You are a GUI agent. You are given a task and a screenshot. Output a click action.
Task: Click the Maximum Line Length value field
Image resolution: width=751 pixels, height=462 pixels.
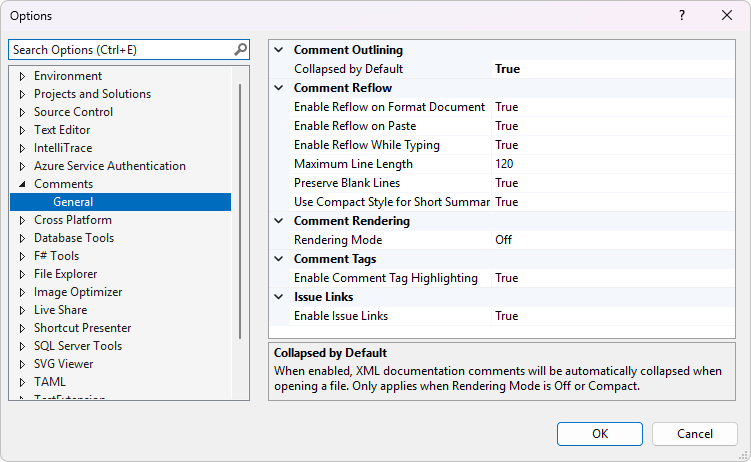tap(612, 164)
